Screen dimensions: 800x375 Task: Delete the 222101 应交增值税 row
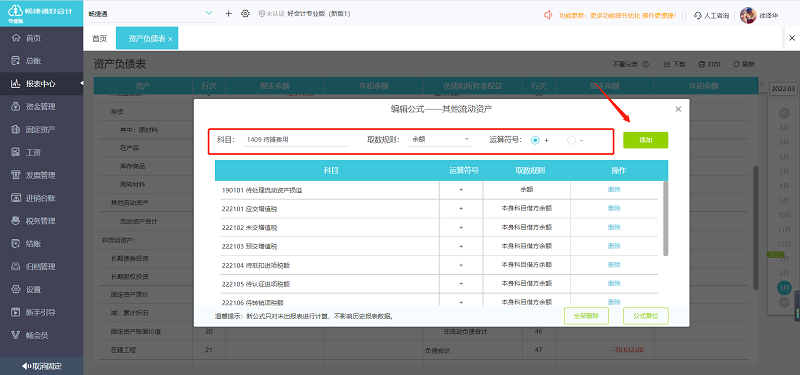(614, 208)
